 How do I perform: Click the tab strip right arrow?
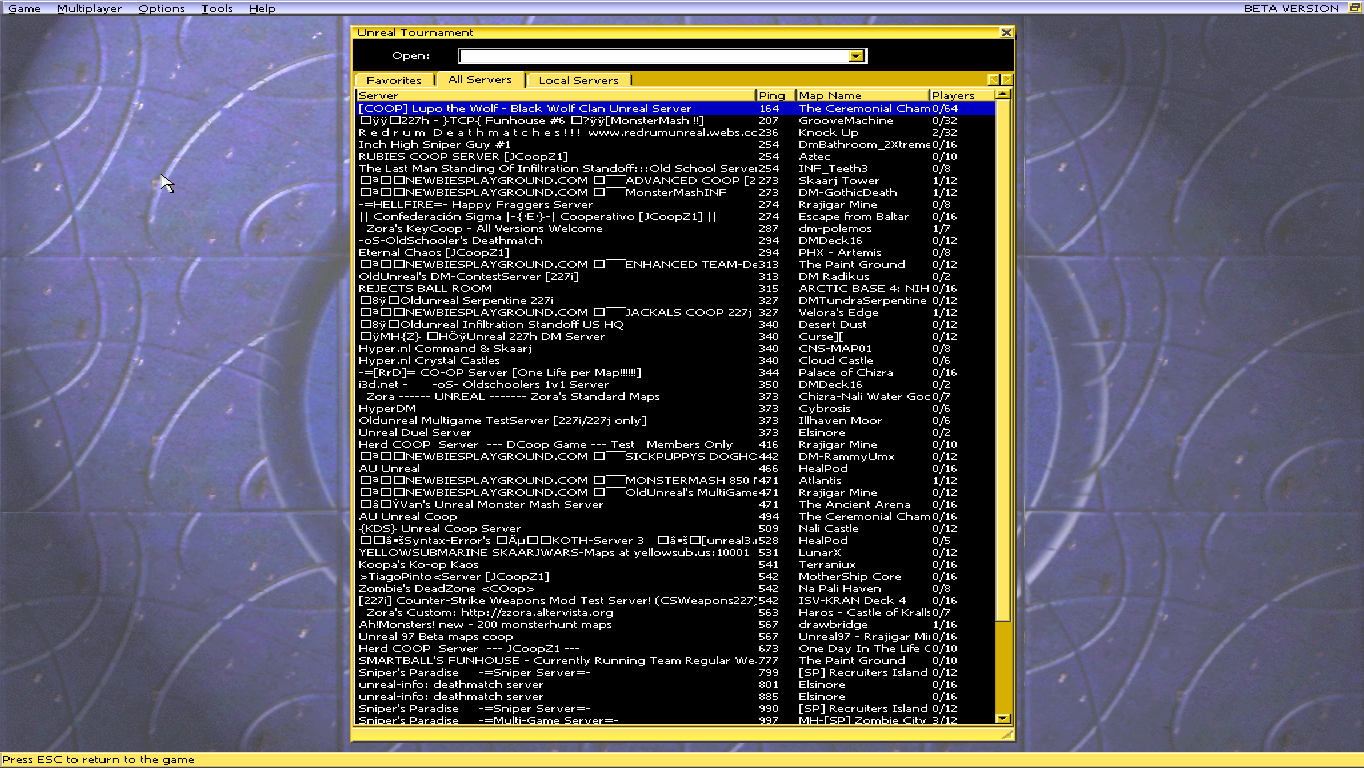click(1007, 79)
